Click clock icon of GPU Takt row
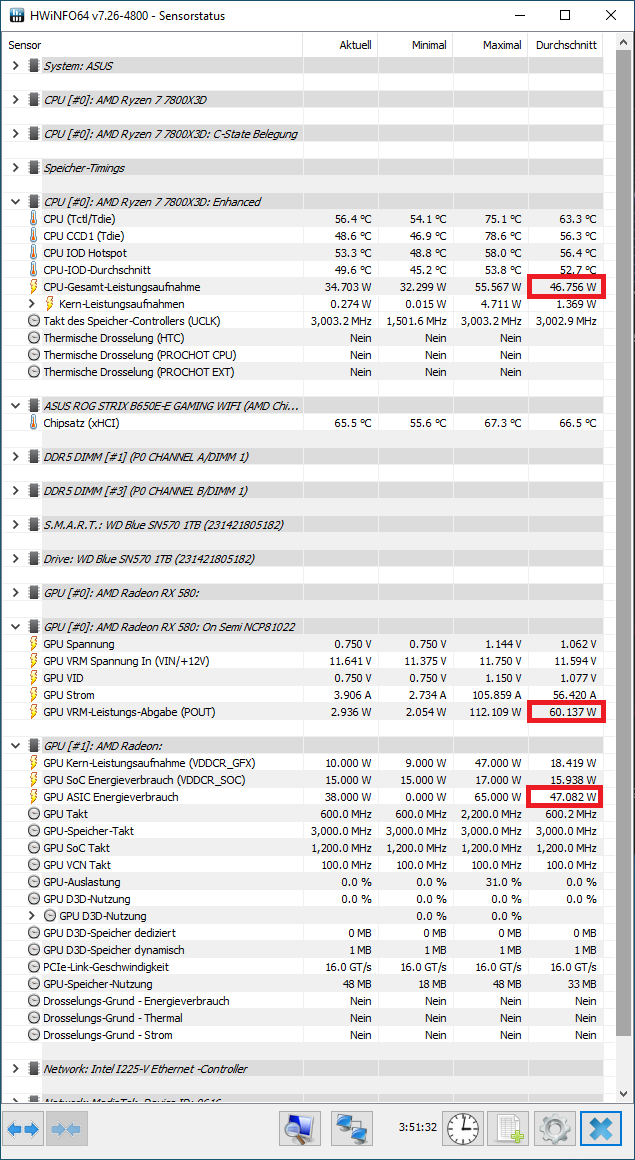 click(33, 814)
